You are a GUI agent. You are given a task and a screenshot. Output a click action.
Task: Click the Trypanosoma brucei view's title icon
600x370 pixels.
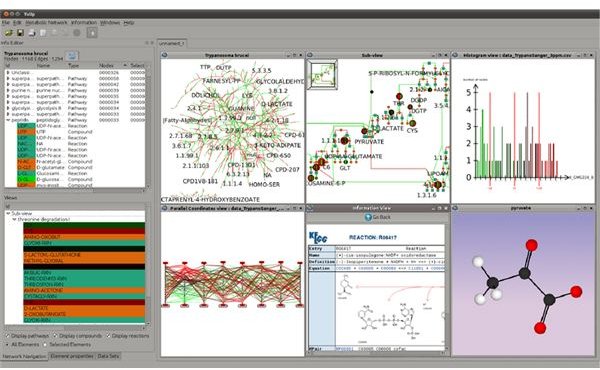tap(165, 55)
